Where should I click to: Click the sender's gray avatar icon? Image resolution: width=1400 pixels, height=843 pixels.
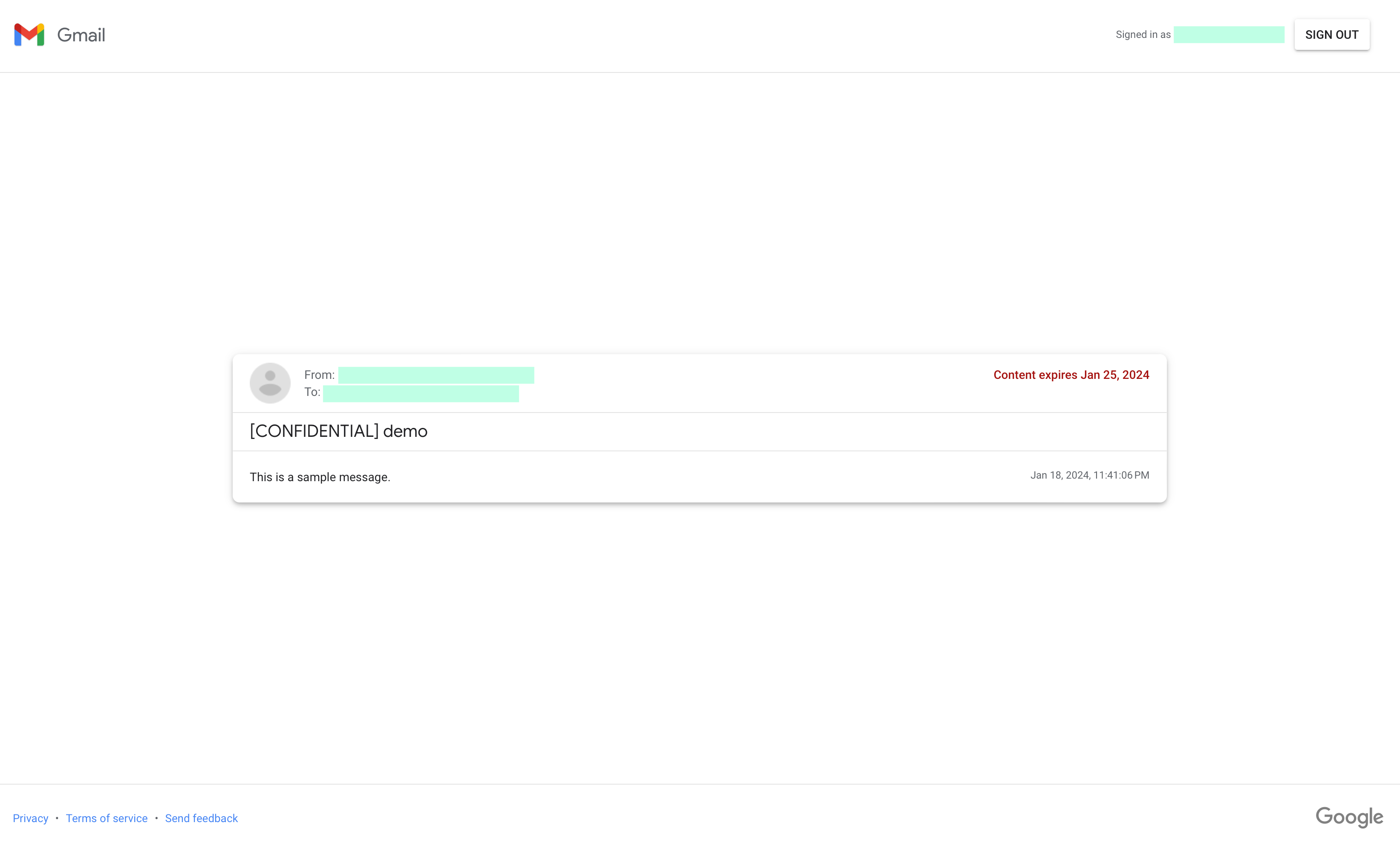270,383
